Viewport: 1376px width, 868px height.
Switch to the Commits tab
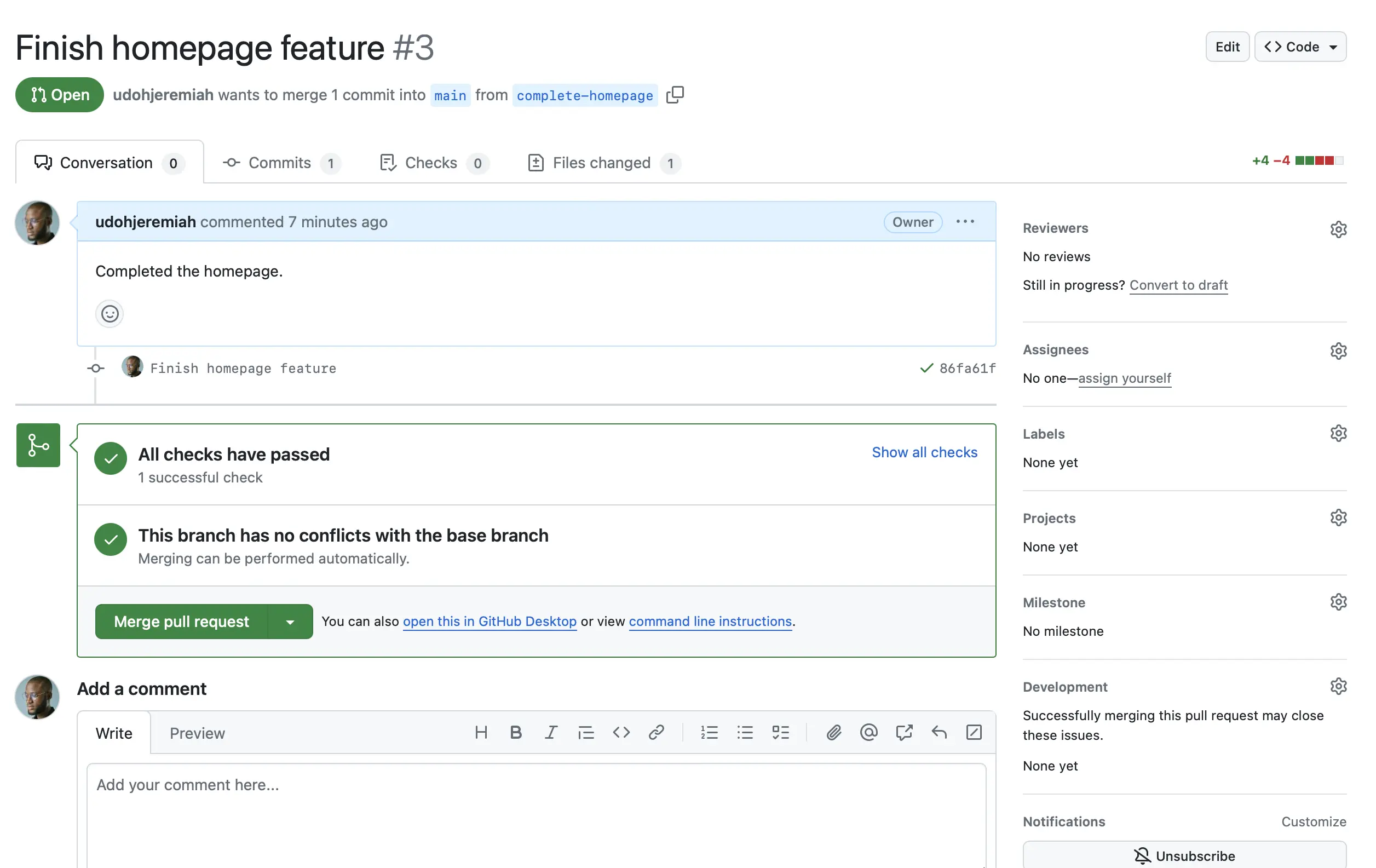(280, 163)
